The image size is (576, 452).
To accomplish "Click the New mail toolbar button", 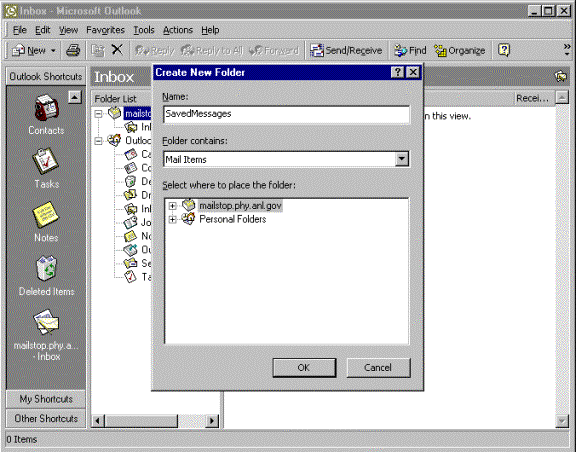I will click(x=29, y=50).
